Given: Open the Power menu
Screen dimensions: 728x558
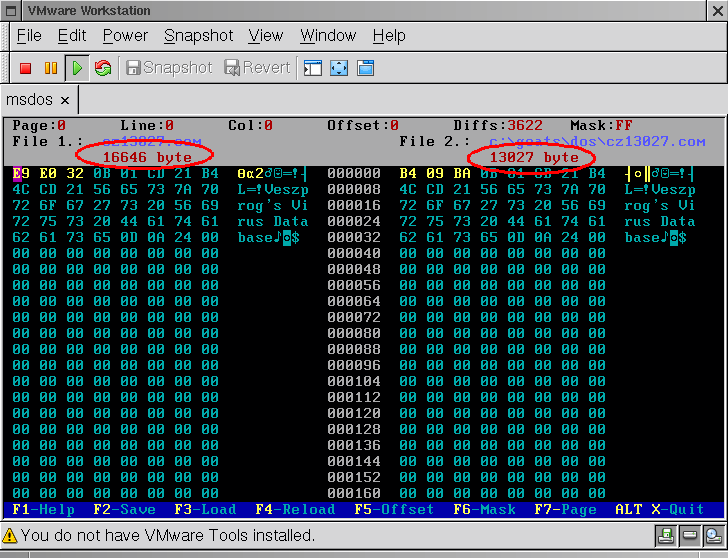Looking at the screenshot, I should tap(125, 36).
